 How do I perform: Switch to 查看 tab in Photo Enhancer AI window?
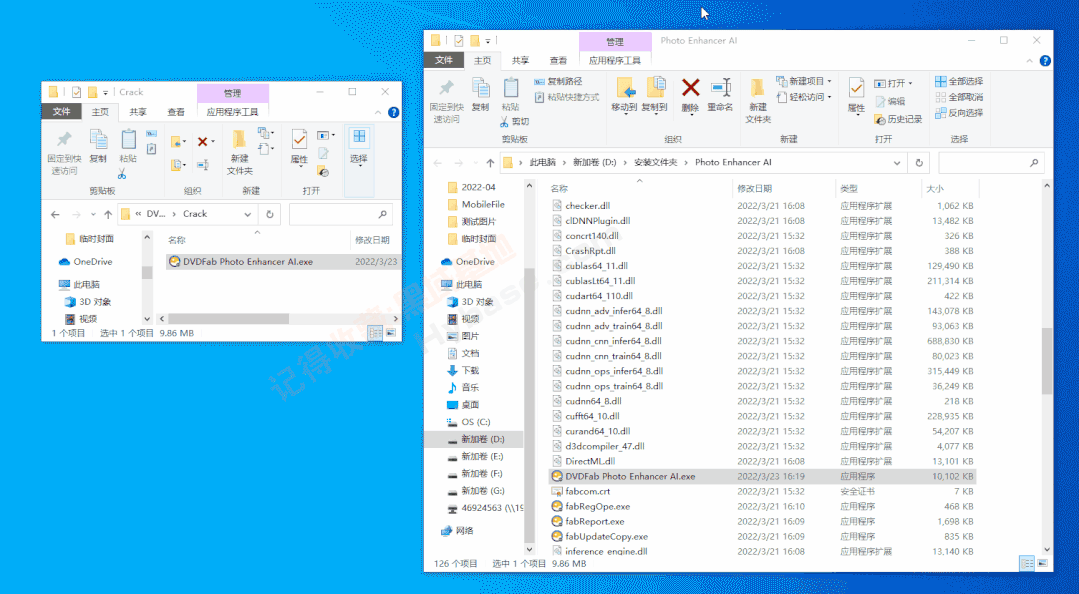tap(558, 61)
